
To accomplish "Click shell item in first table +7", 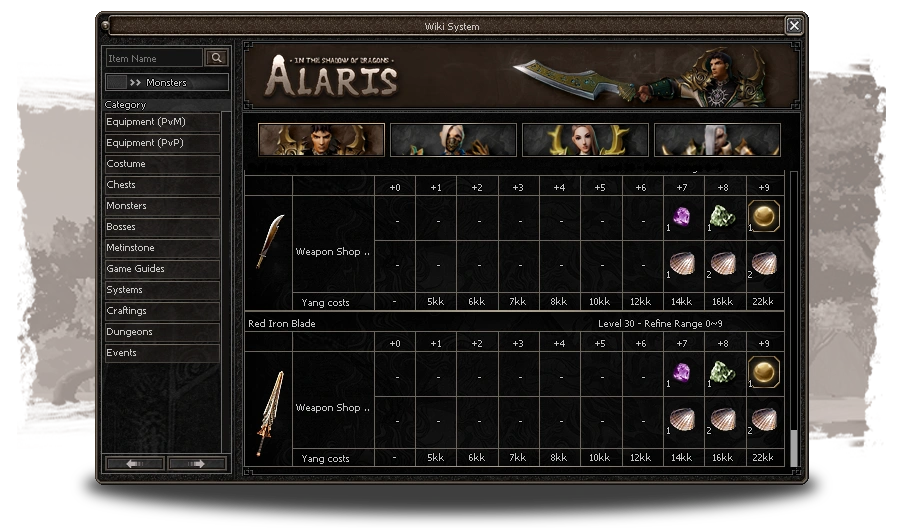I will pos(682,264).
